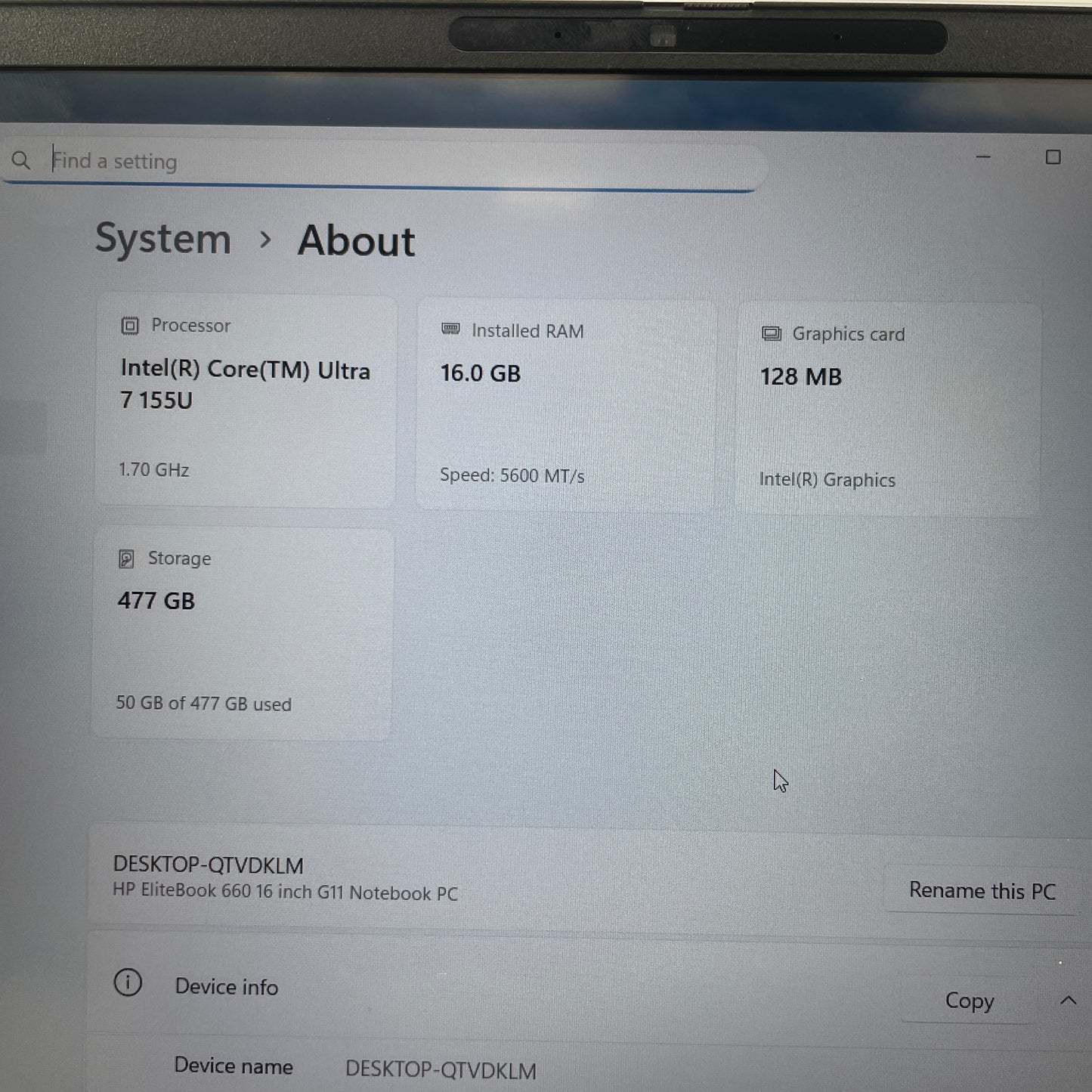1092x1092 pixels.
Task: Click the Device name label
Action: pos(234,1066)
